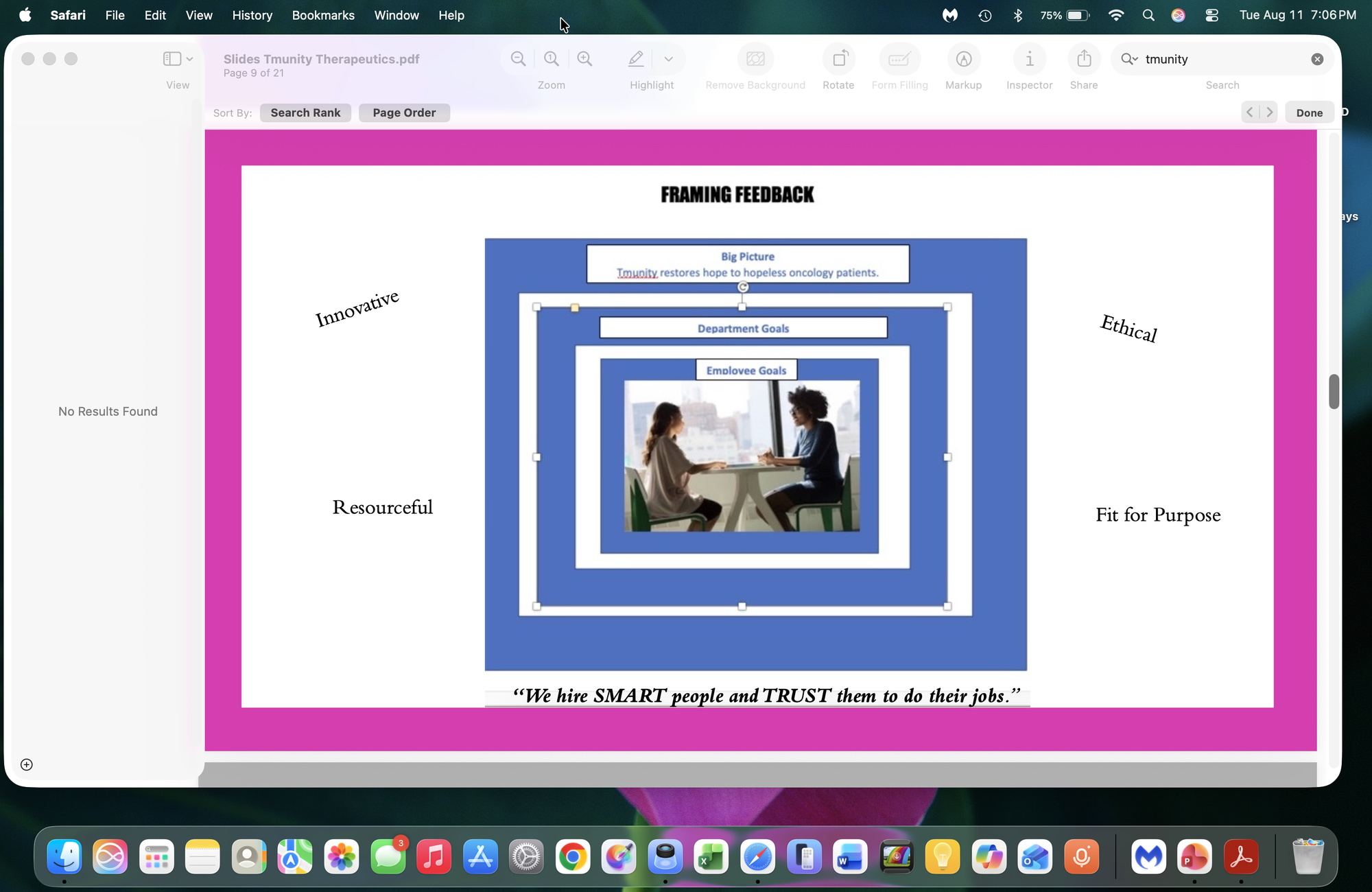
Task: Activate the Highlight pen tool
Action: click(636, 59)
